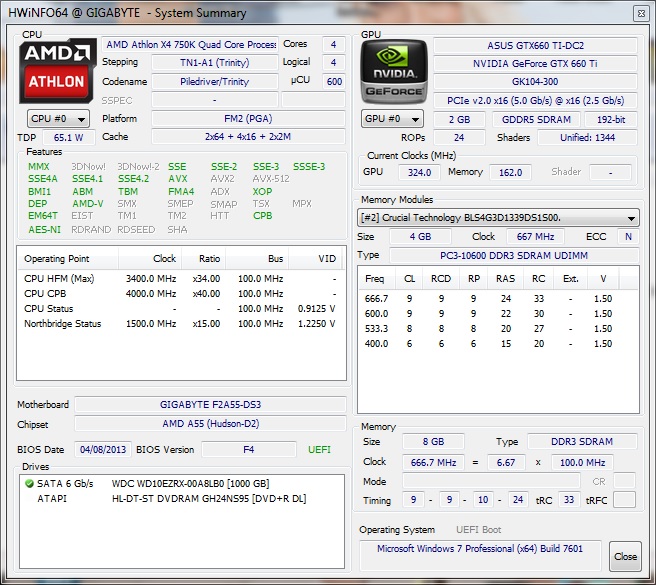The width and height of the screenshot is (656, 585).
Task: Click the PCIe v2.0 x16 link field
Action: (536, 101)
